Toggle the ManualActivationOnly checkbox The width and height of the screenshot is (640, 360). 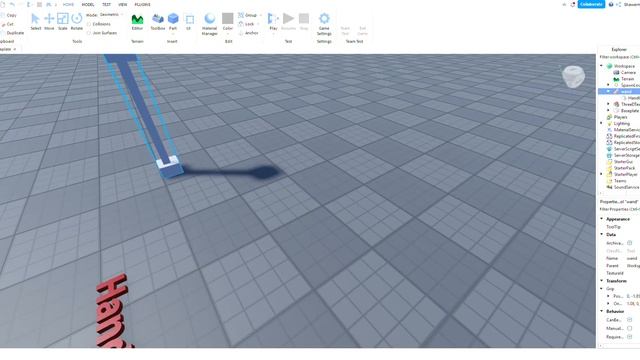[629, 328]
